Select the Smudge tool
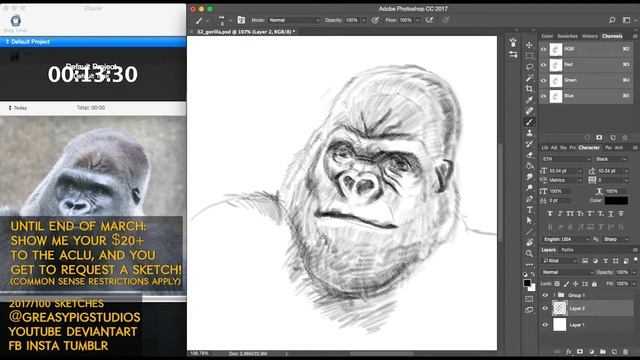This screenshot has width=640, height=360. pos(529,177)
